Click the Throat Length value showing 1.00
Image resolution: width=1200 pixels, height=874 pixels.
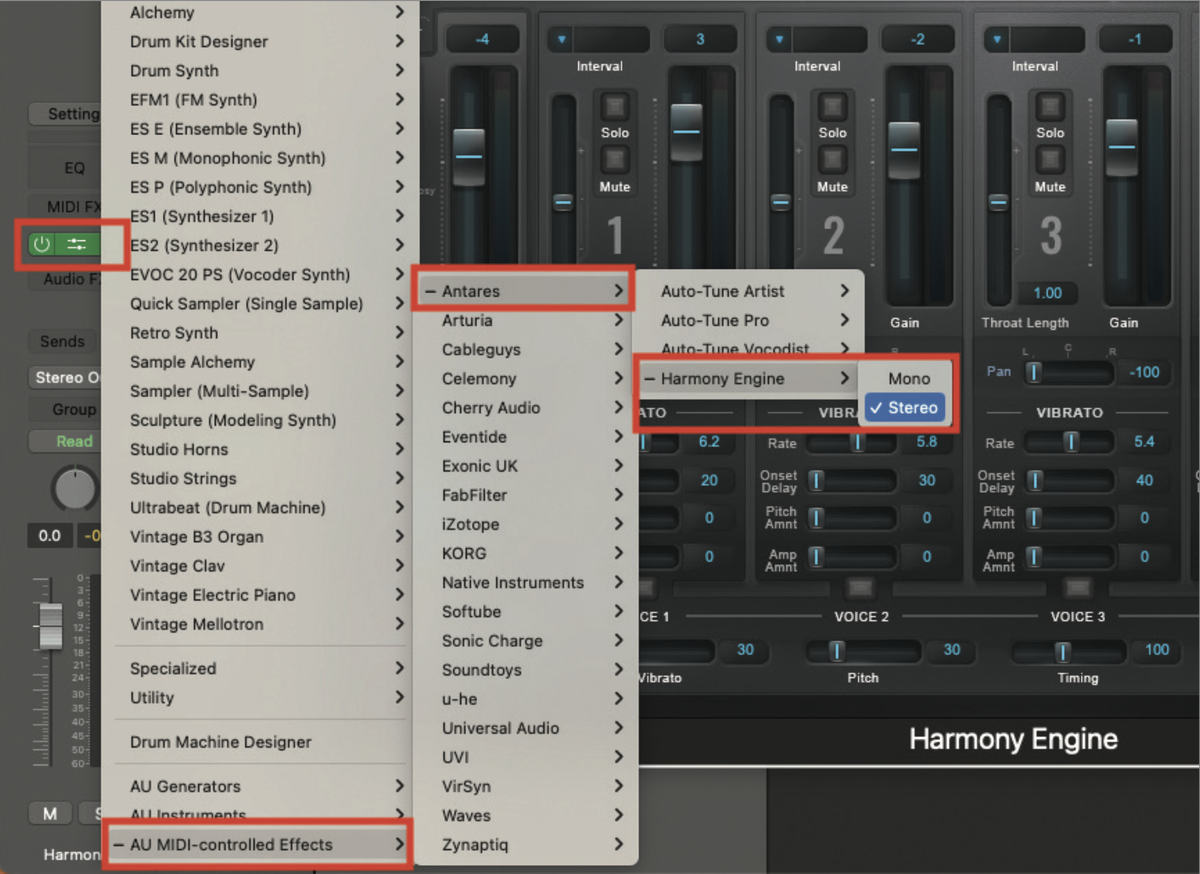[x=1048, y=293]
